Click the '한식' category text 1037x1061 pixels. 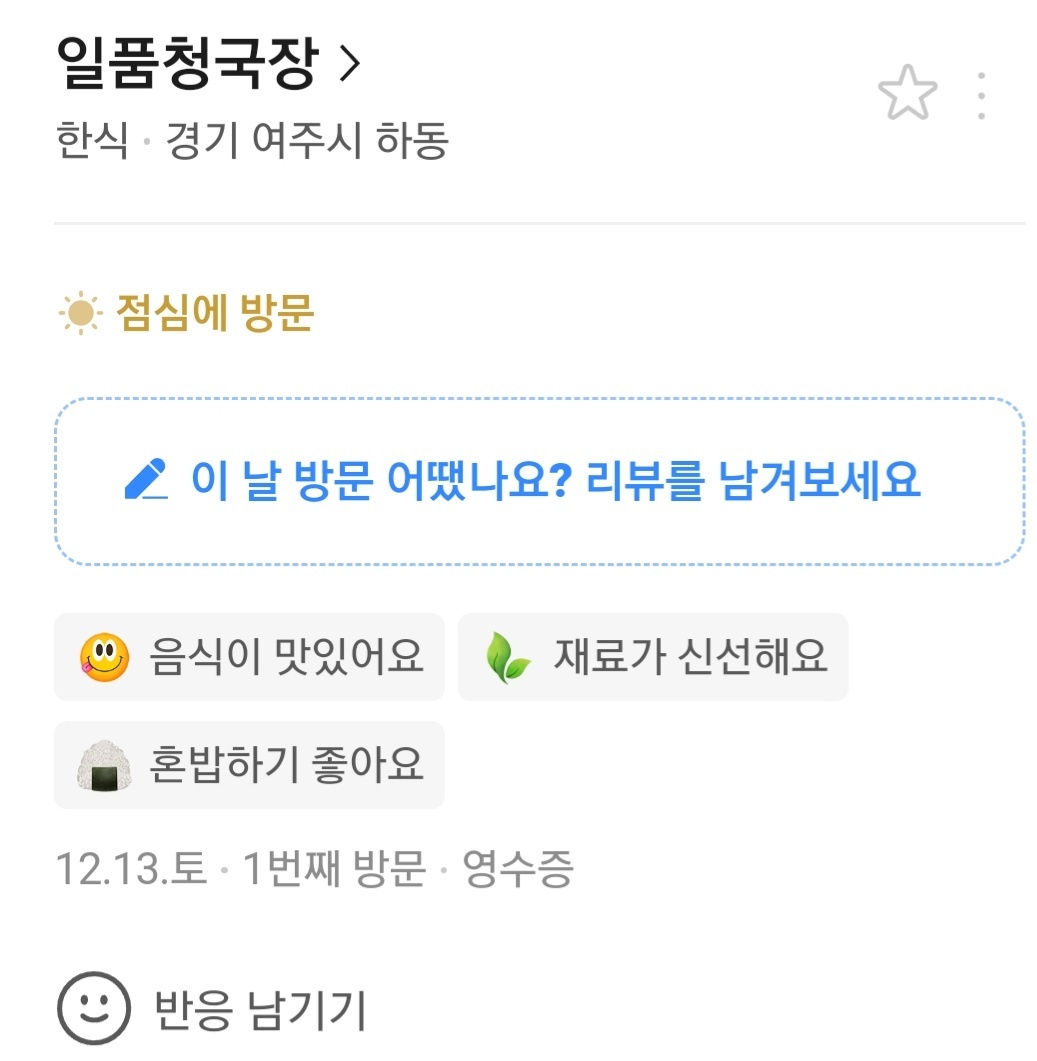pyautogui.click(x=92, y=141)
